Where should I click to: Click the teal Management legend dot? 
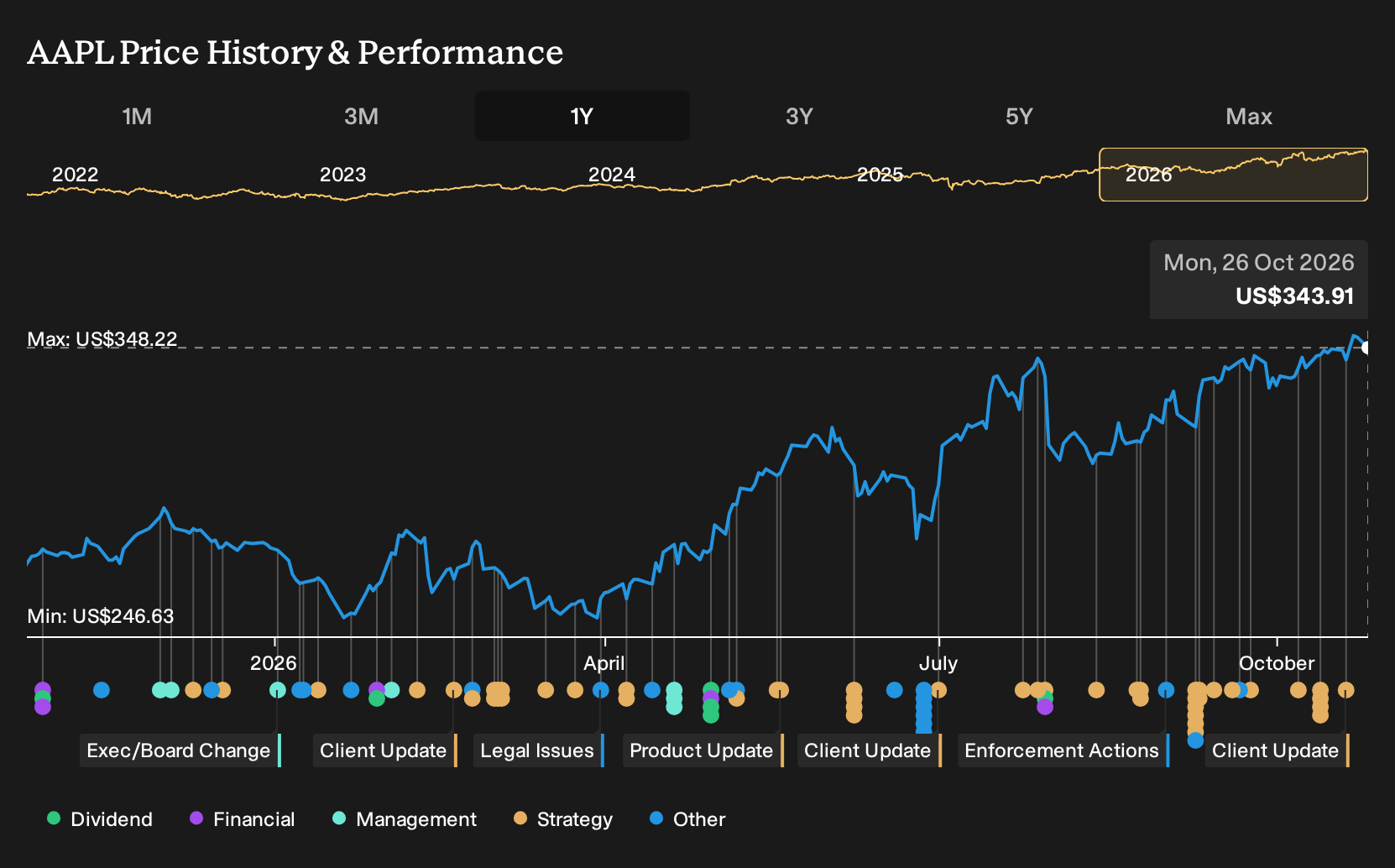(339, 818)
